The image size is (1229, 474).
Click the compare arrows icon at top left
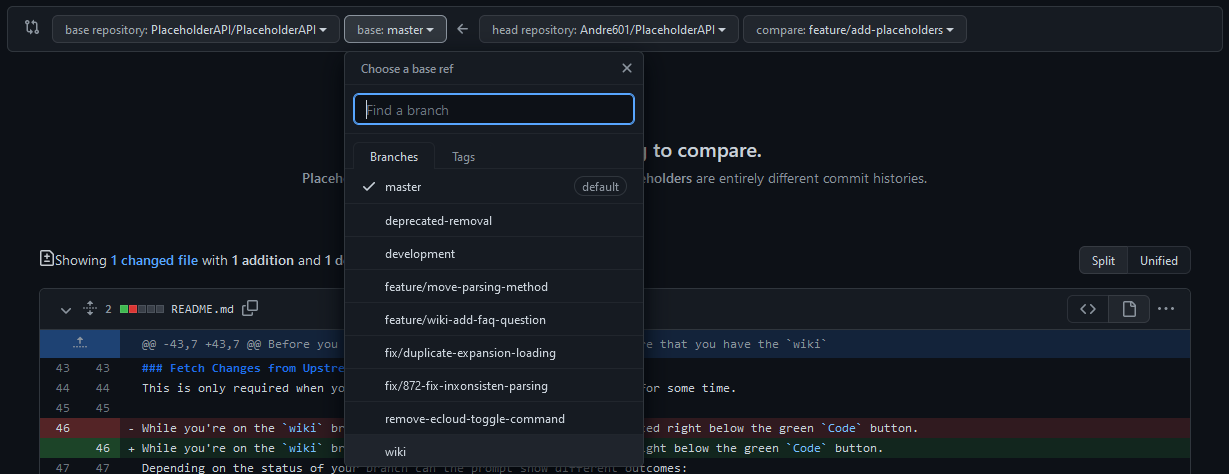(32, 29)
